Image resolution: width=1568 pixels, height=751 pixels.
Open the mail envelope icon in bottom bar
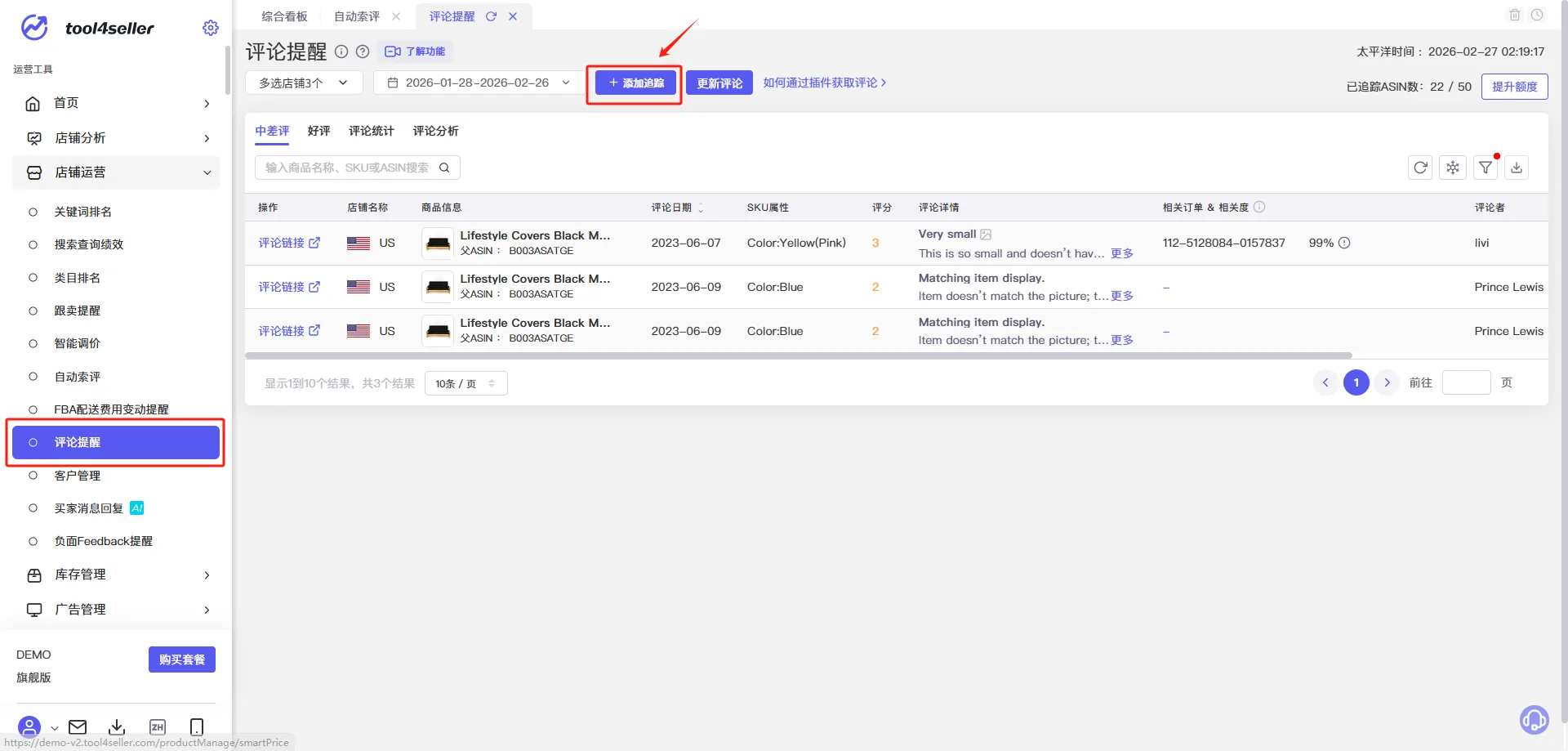78,726
